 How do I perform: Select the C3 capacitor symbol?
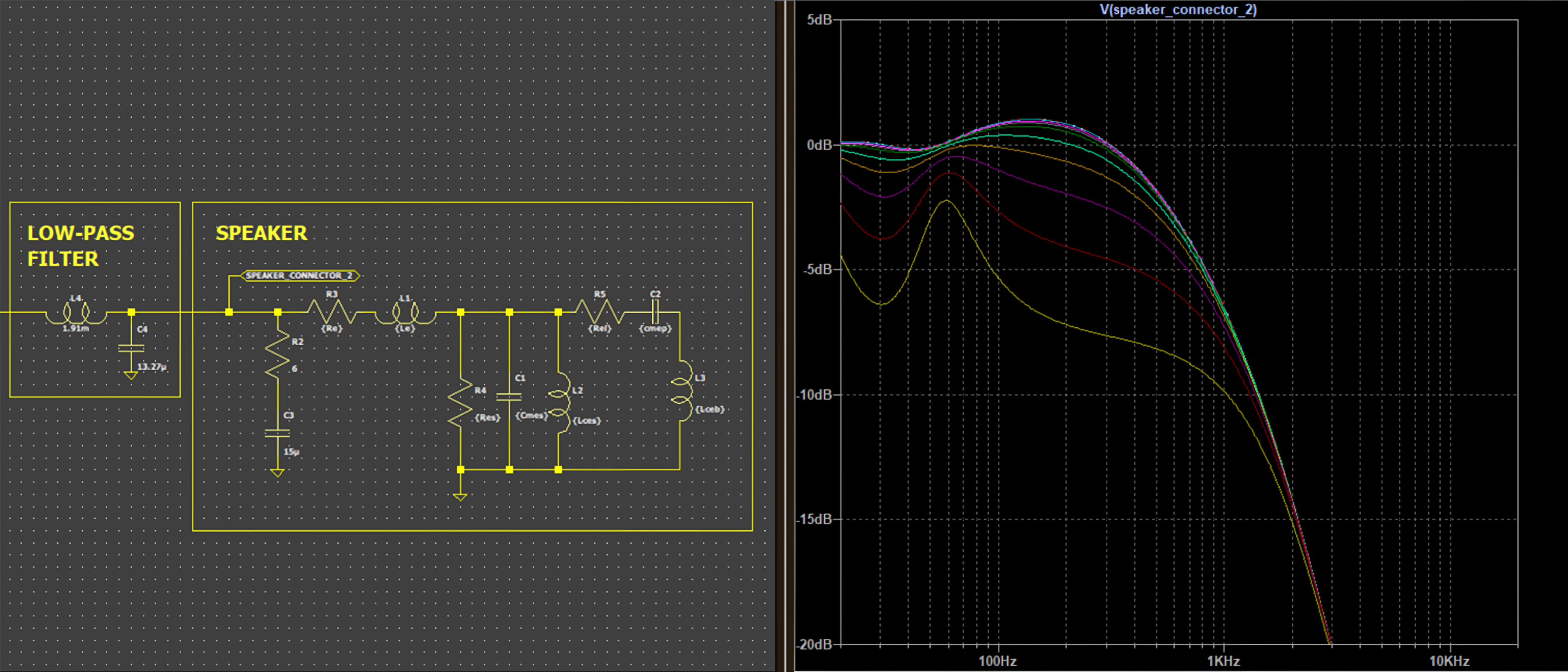[x=277, y=433]
